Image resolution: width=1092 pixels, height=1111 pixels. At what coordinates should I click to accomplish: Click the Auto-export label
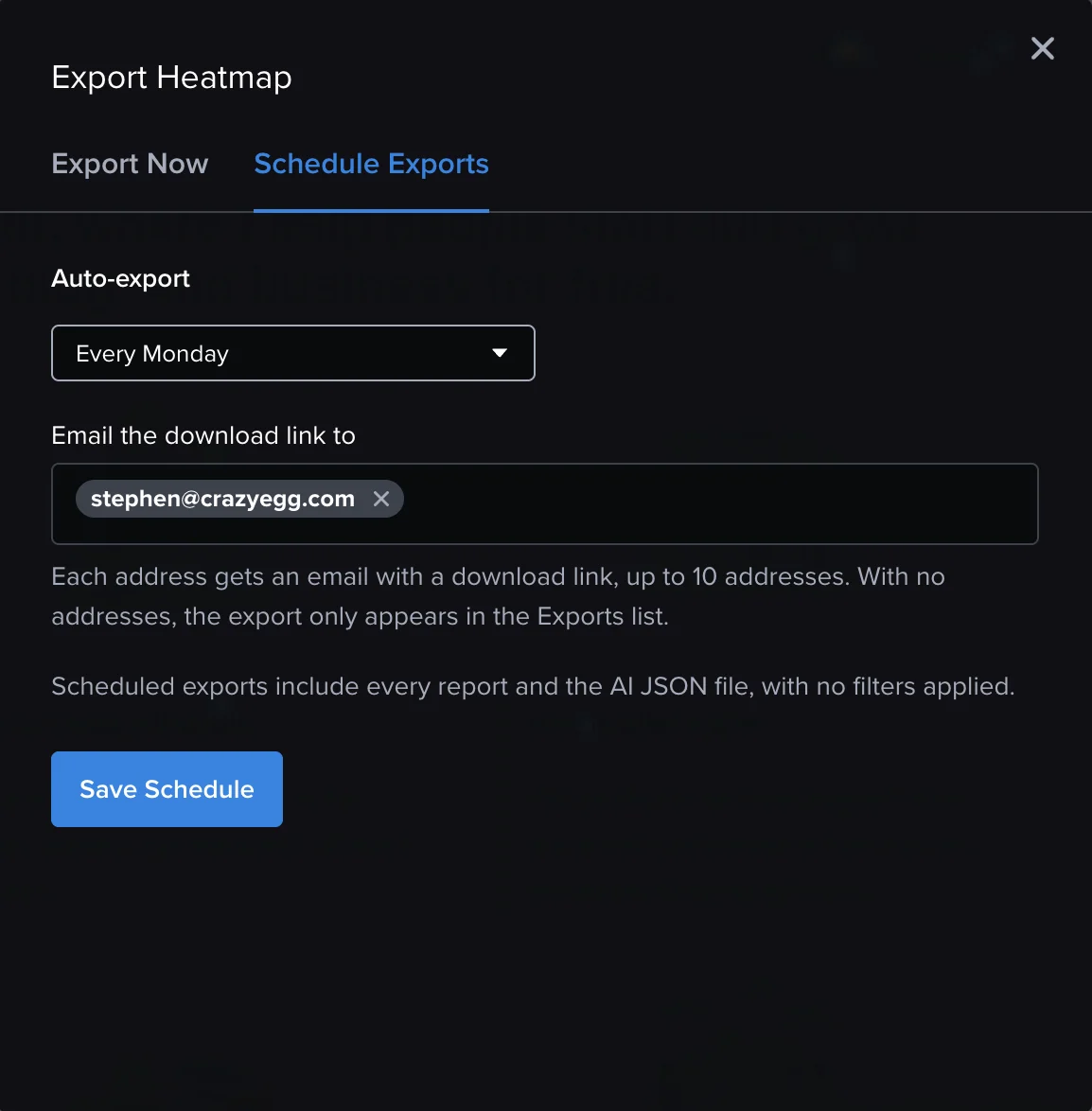[120, 278]
